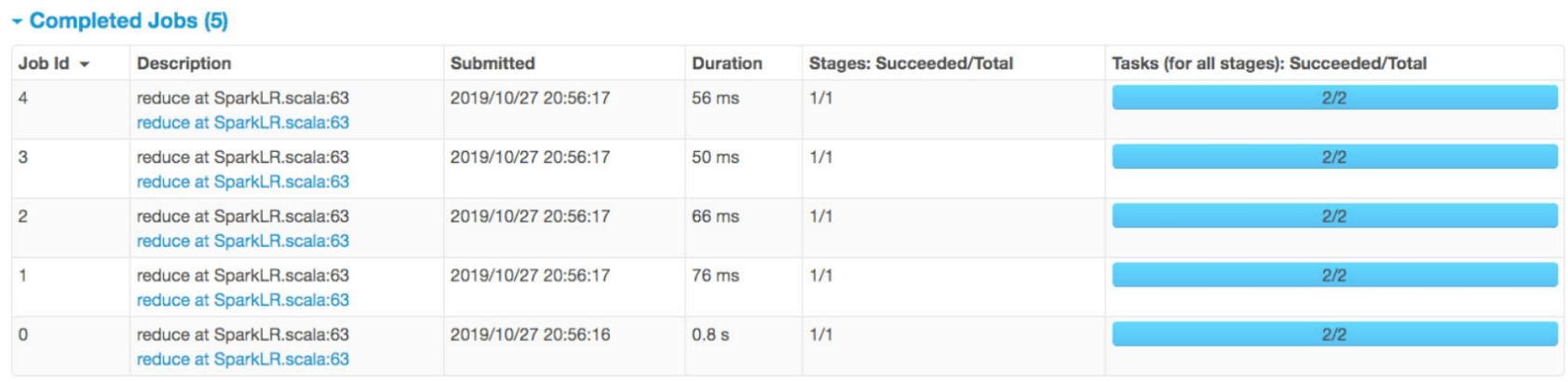Click the sort arrow next to Job Id

pos(85,64)
